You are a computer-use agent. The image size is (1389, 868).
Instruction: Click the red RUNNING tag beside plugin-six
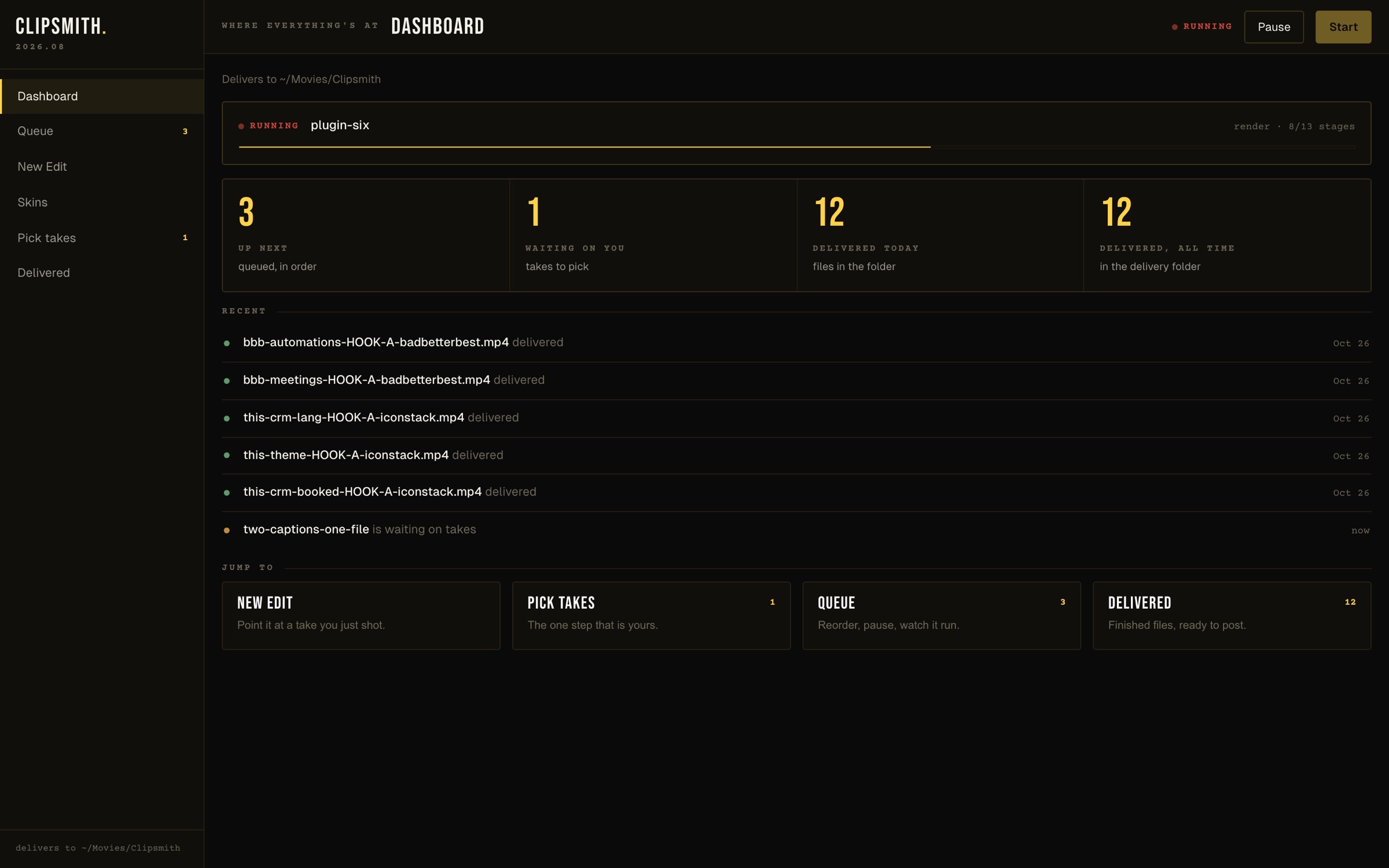click(269, 126)
